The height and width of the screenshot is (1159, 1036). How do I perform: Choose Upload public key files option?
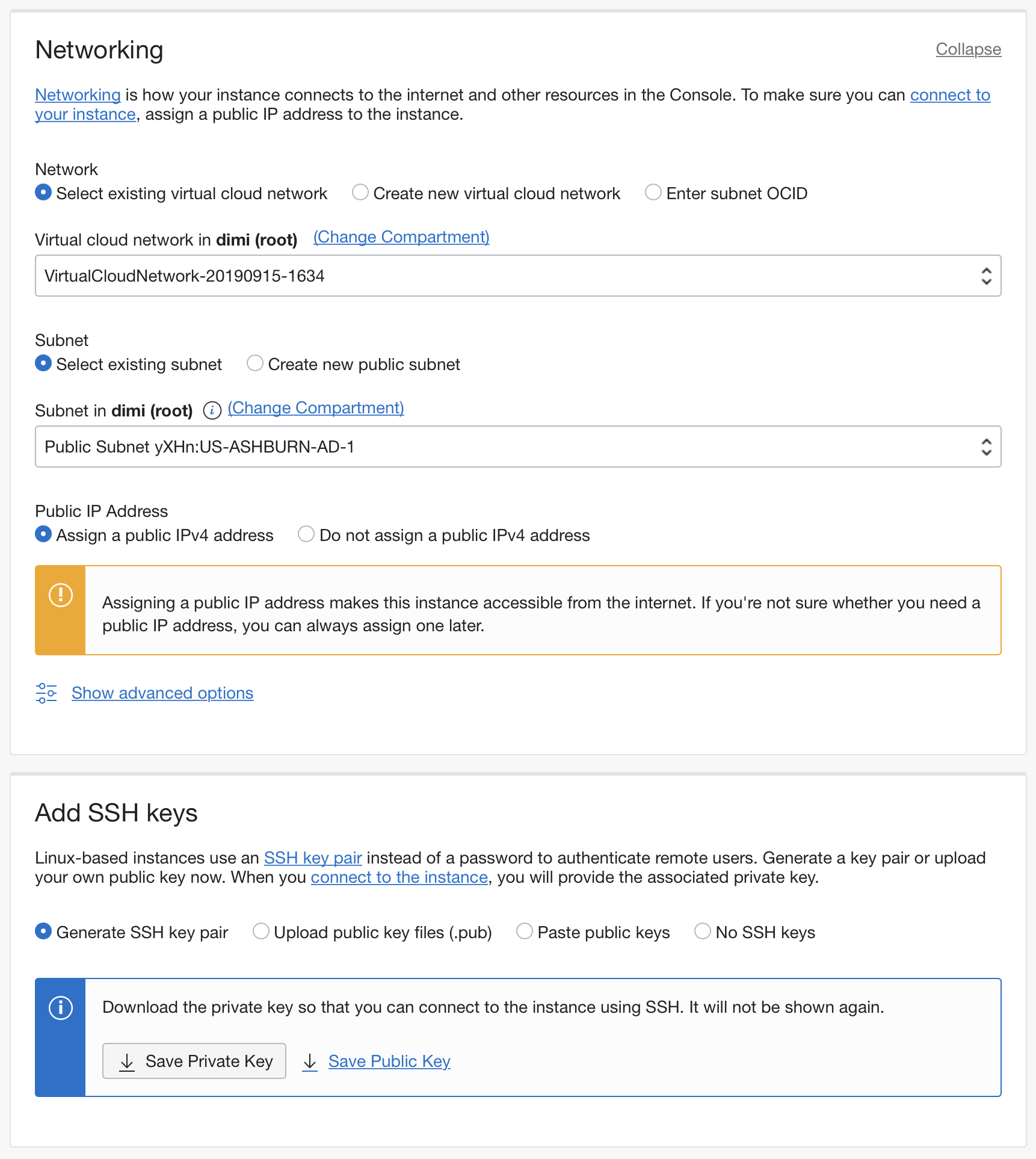pos(261,932)
